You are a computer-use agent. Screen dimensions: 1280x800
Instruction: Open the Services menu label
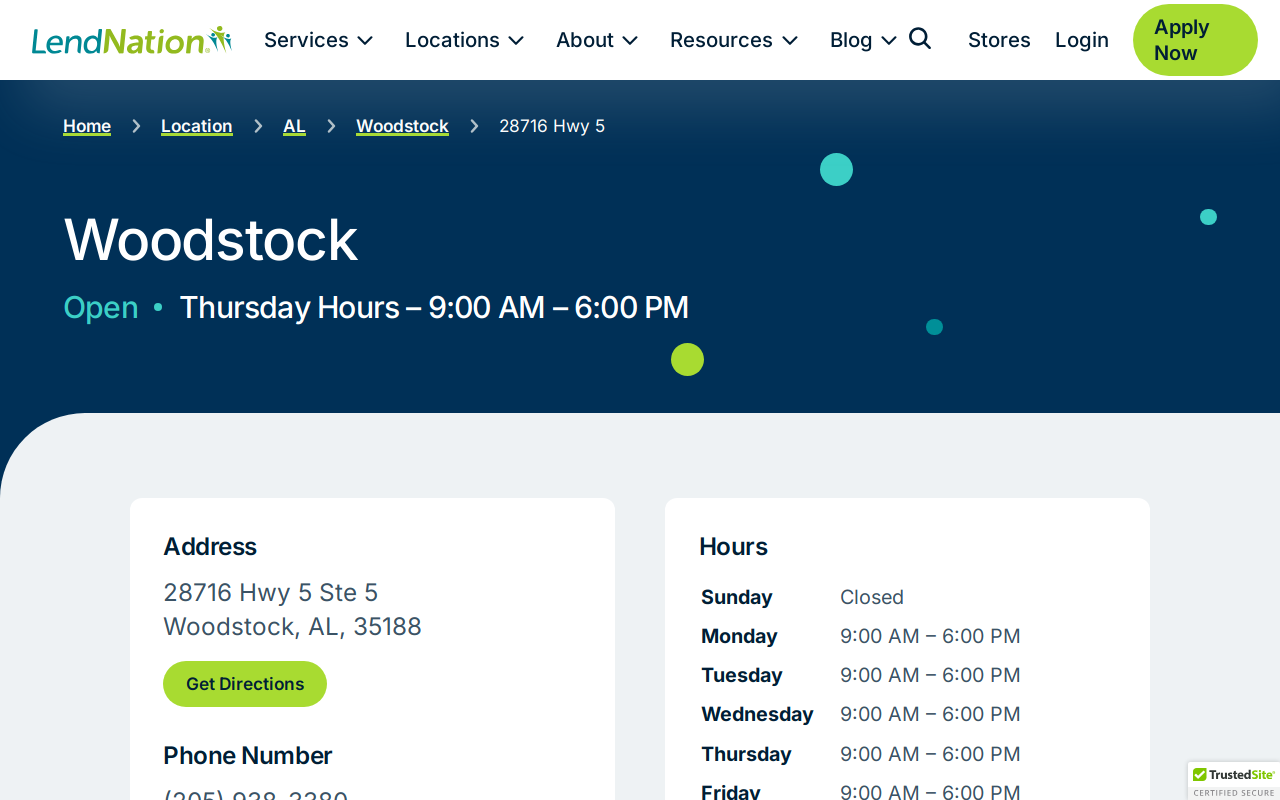tap(306, 40)
